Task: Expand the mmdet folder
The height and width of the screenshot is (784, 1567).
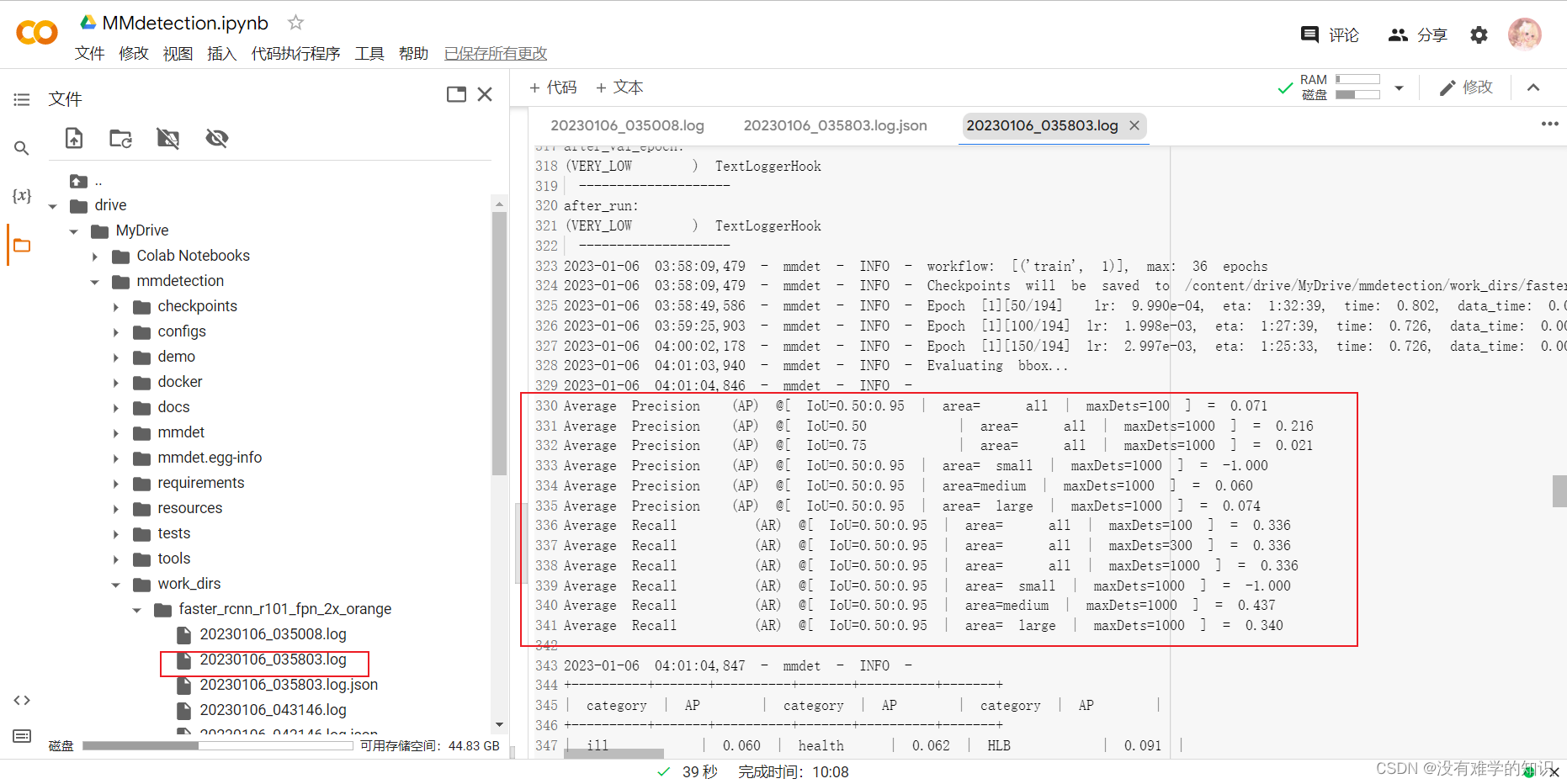Action: pyautogui.click(x=116, y=433)
